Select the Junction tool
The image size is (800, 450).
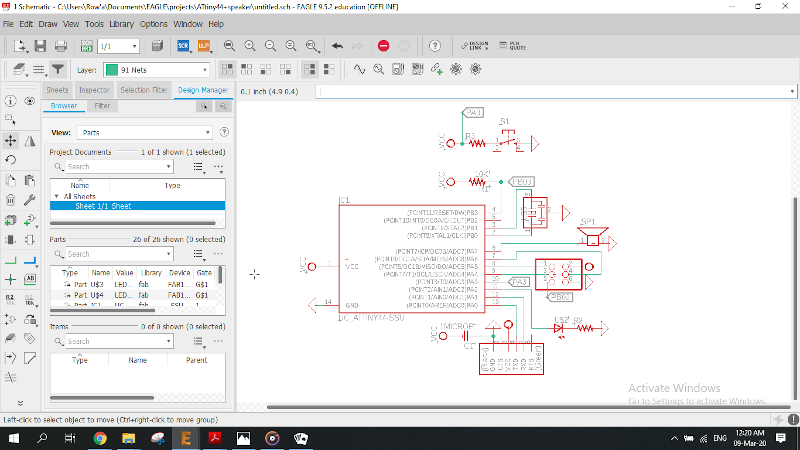[x=10, y=280]
